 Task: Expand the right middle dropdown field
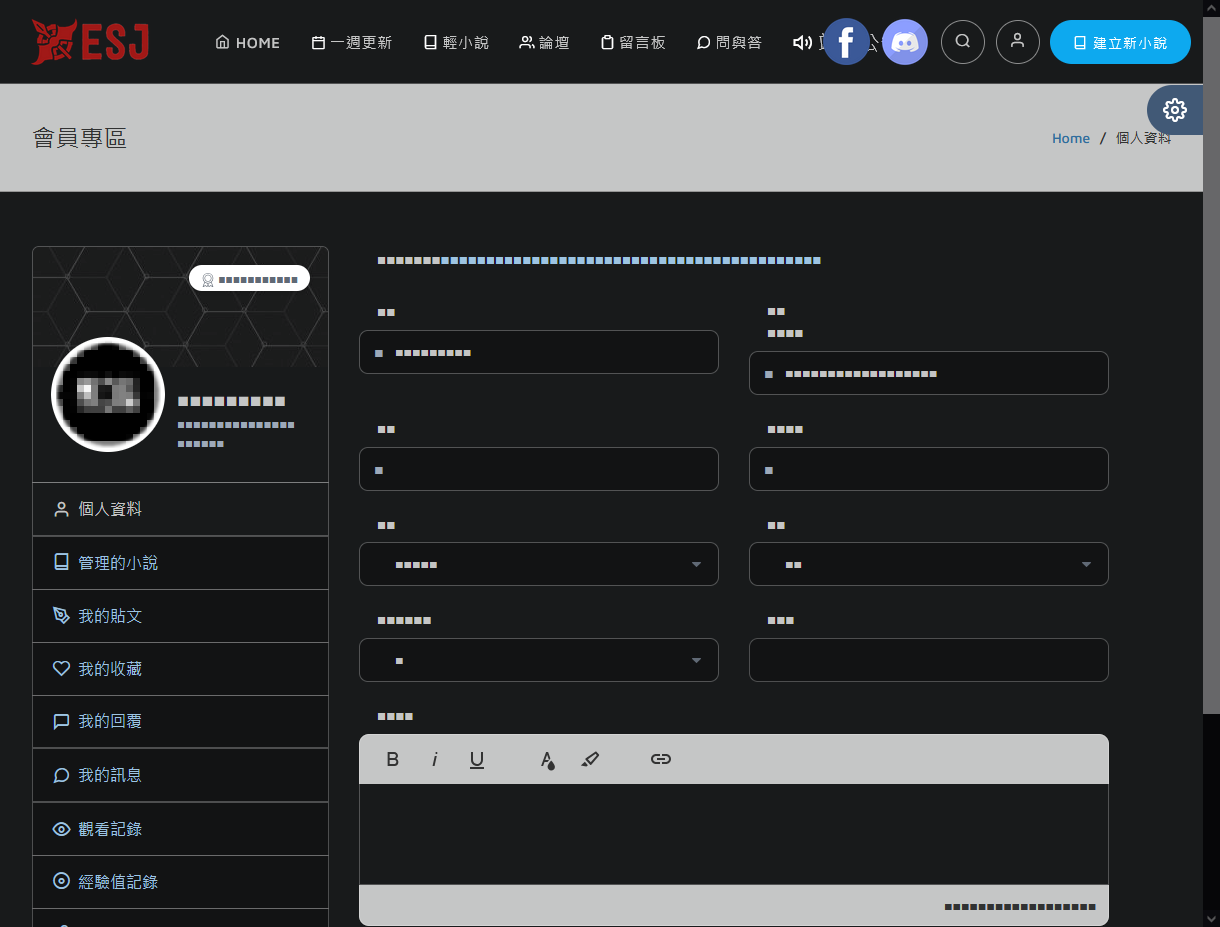[x=928, y=564]
